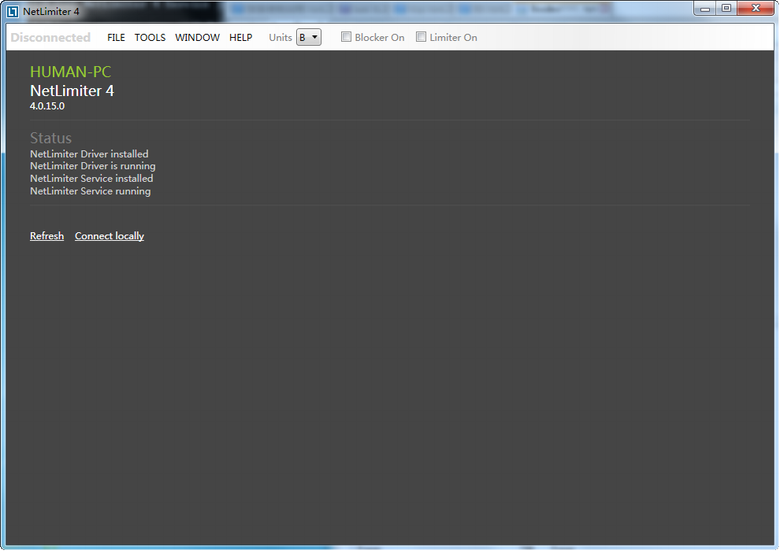Minimize the NetLimiter 4 window
The height and width of the screenshot is (551, 780).
click(704, 8)
